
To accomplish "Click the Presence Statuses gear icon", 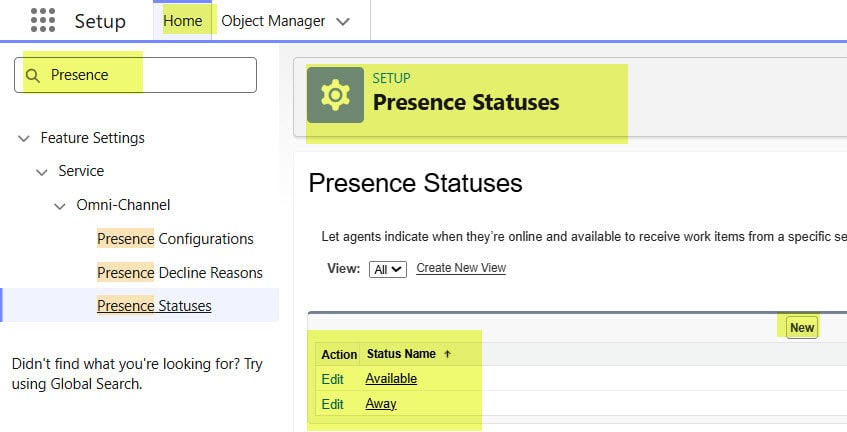I will (x=335, y=95).
